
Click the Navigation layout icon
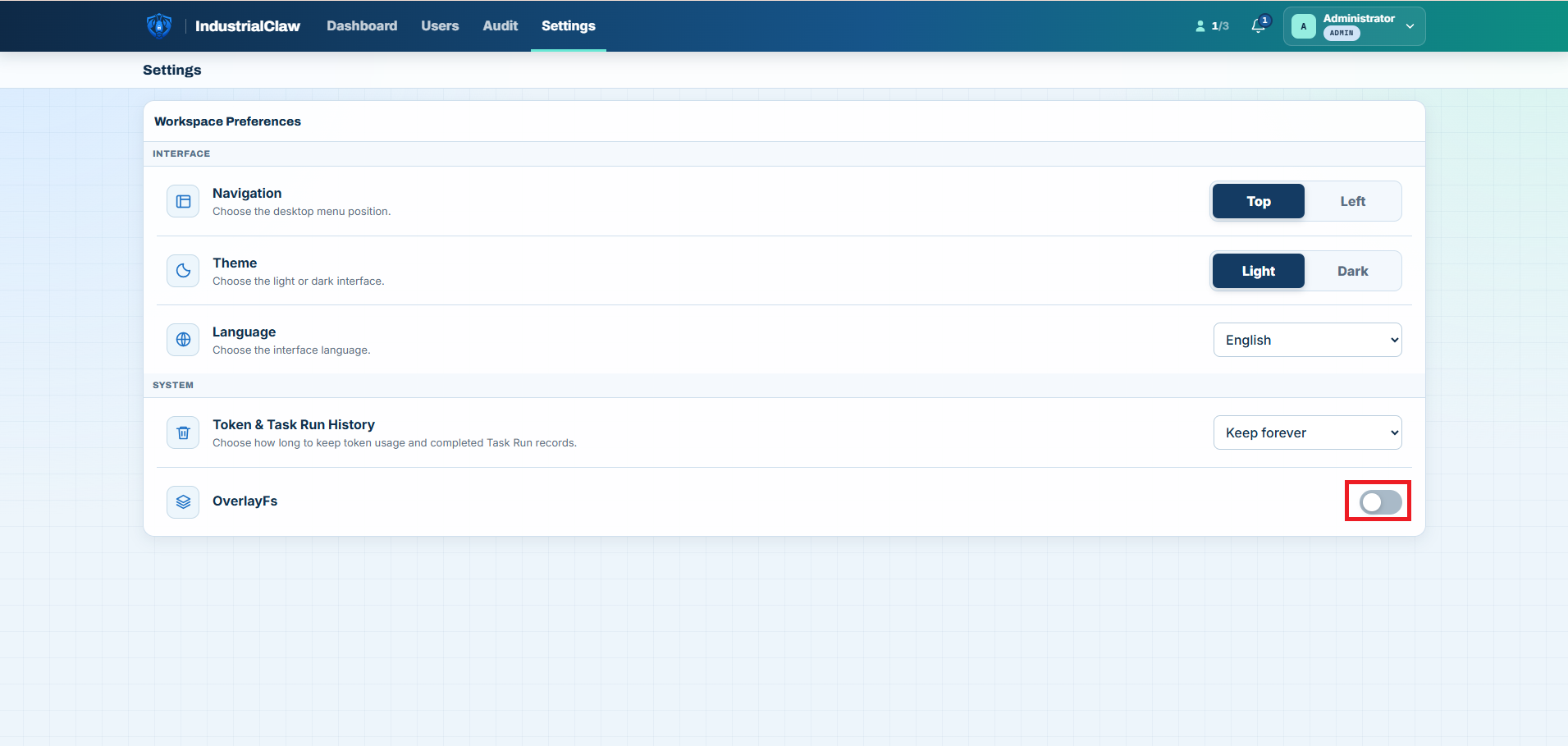(183, 201)
